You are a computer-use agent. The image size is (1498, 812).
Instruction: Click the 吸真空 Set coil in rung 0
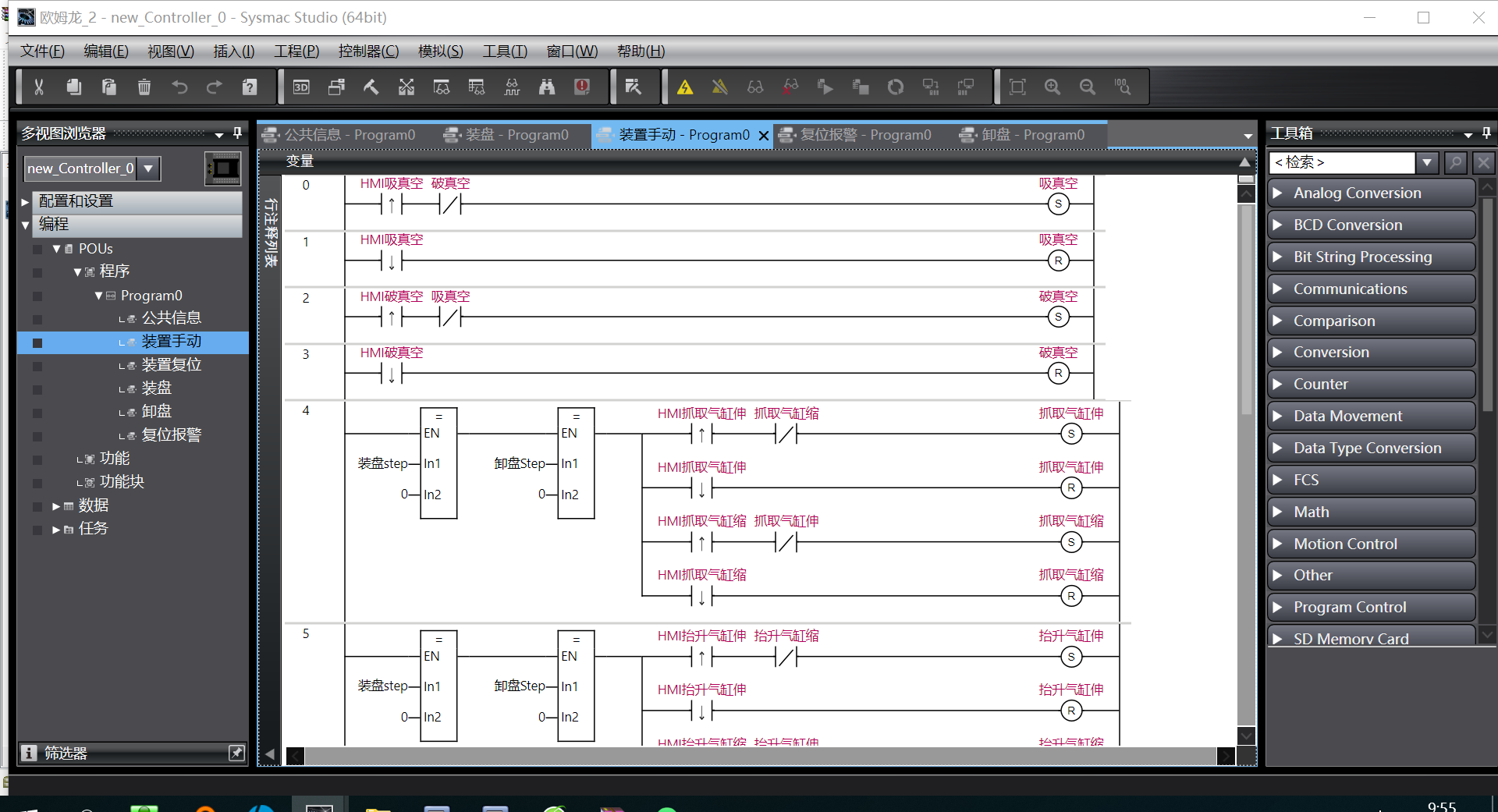click(x=1058, y=204)
